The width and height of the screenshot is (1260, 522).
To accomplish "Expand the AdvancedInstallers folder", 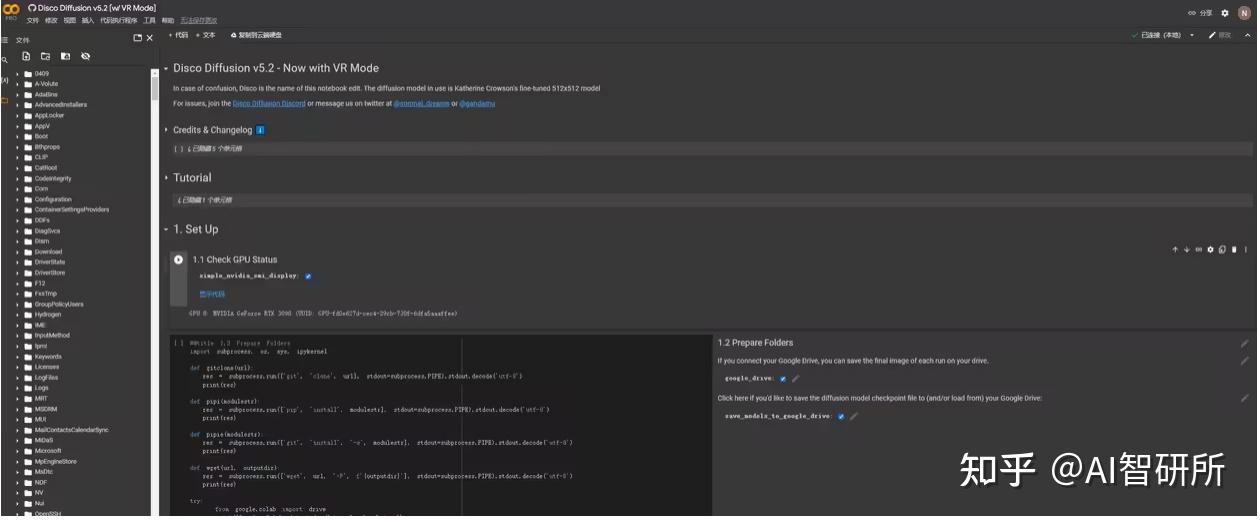I will [x=17, y=105].
